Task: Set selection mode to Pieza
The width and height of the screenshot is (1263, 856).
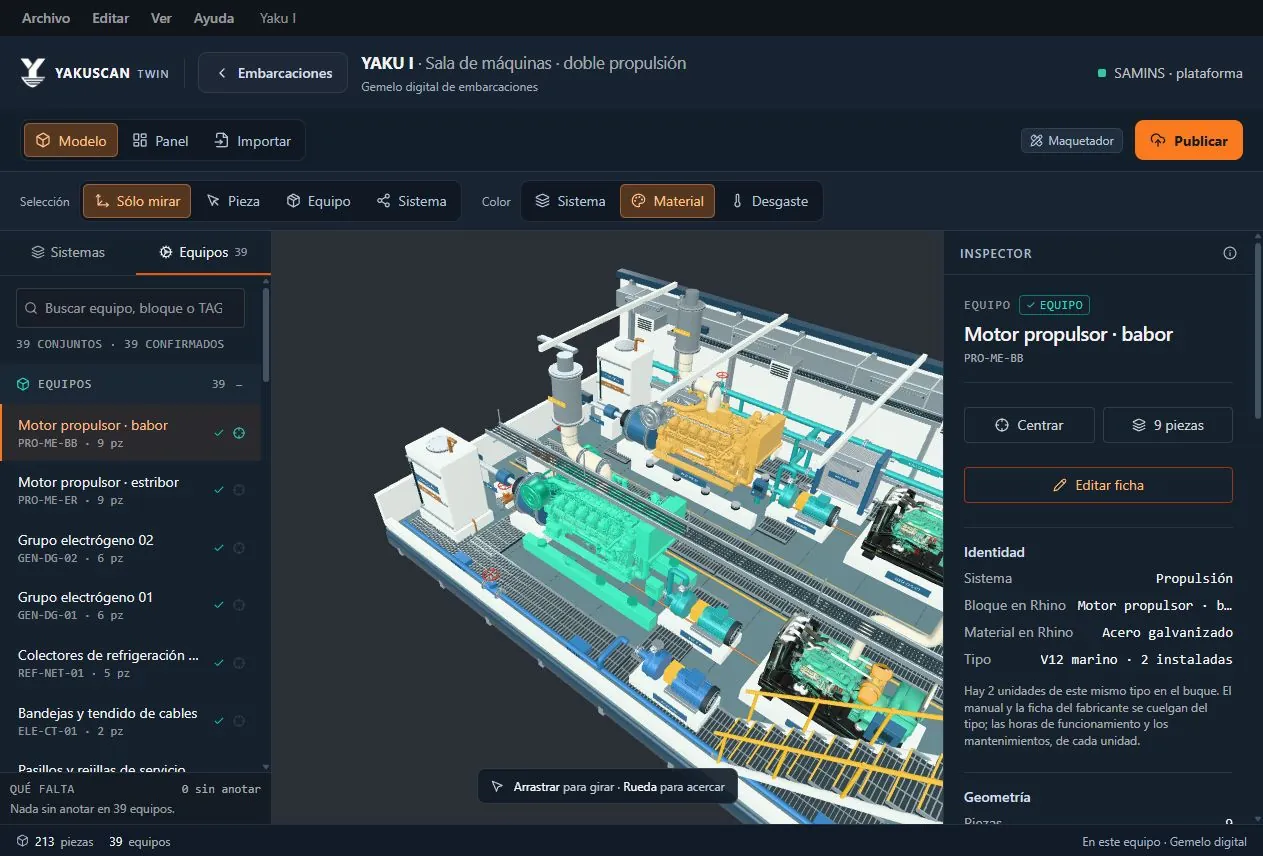Action: pos(233,201)
